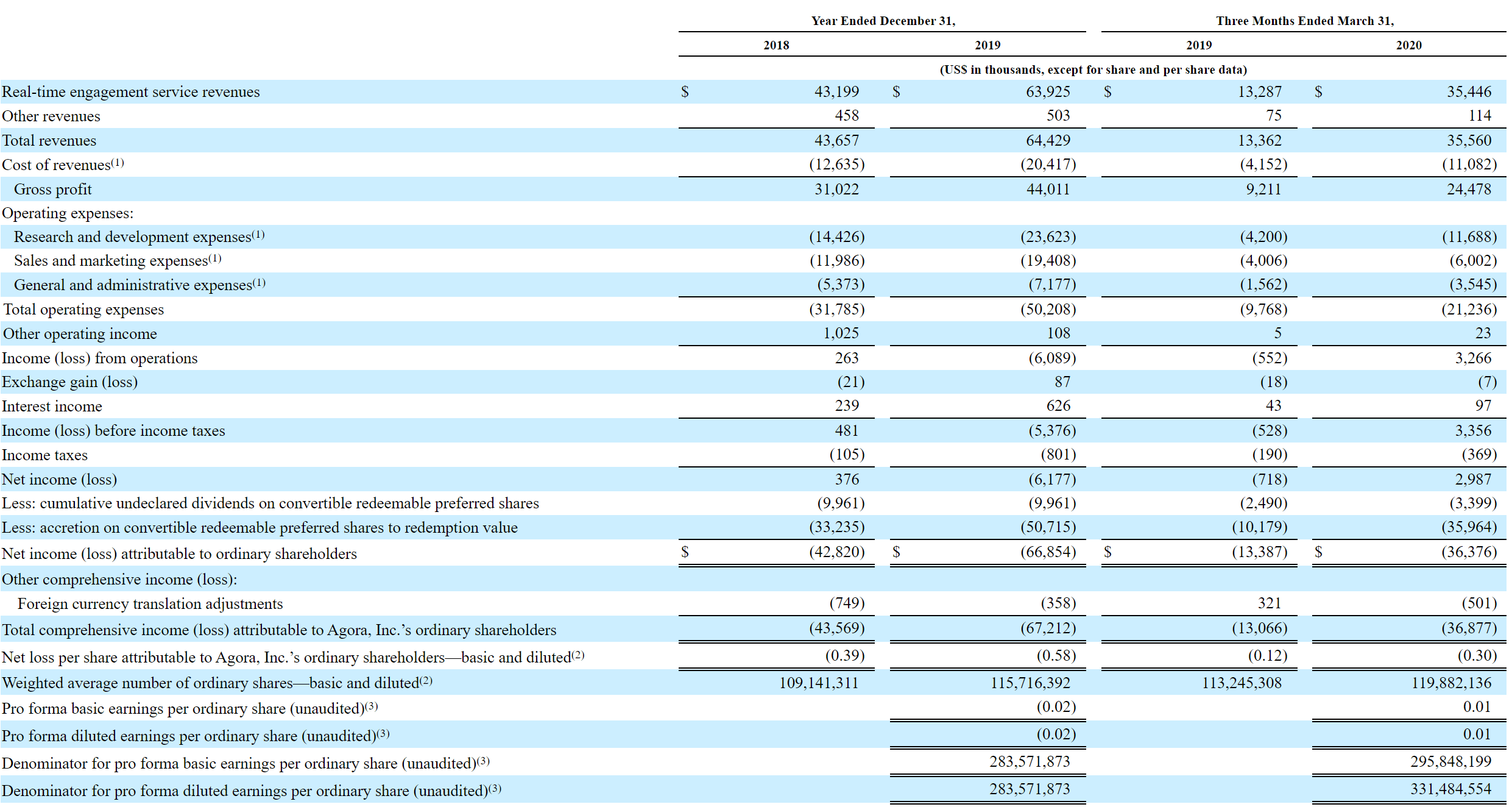Click the 2020 net income value 2,987
The width and height of the screenshot is (1512, 807).
click(1472, 480)
